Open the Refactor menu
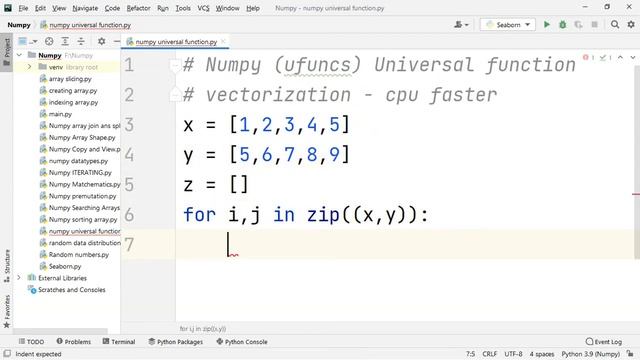Viewport: 640px width, 360px height. 138,8
